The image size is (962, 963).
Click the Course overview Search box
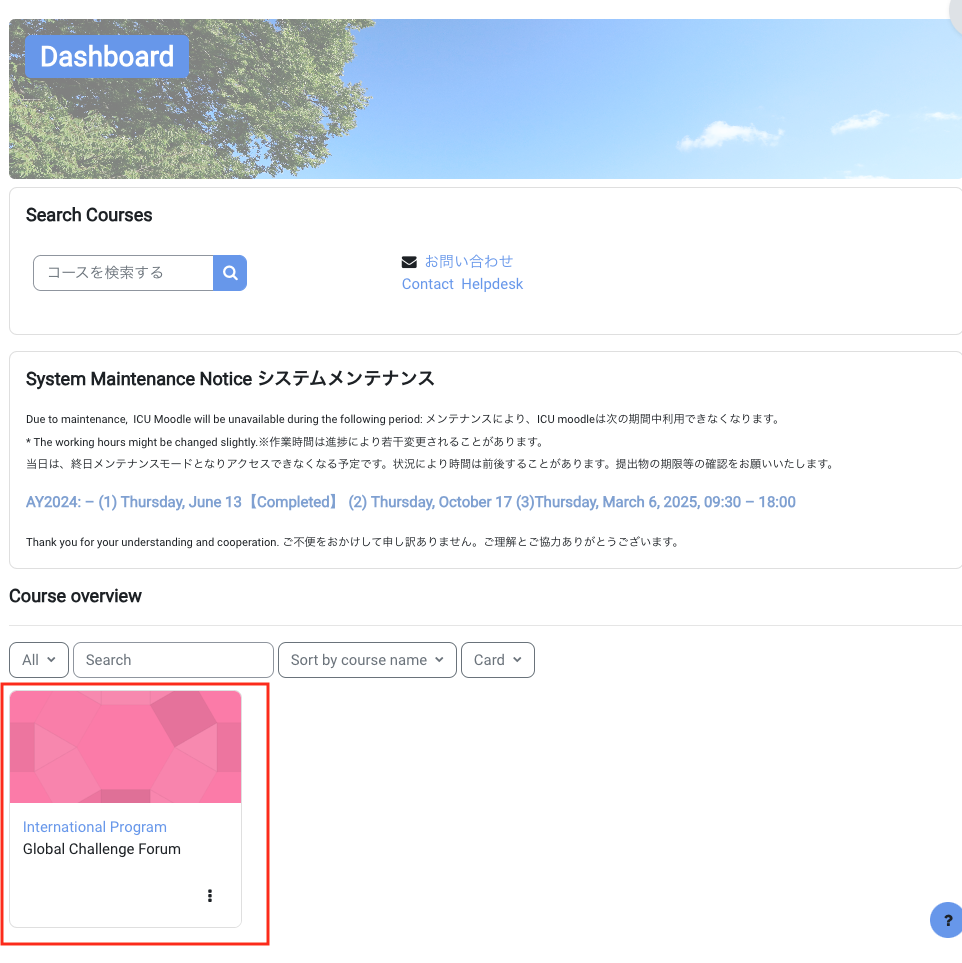click(172, 659)
